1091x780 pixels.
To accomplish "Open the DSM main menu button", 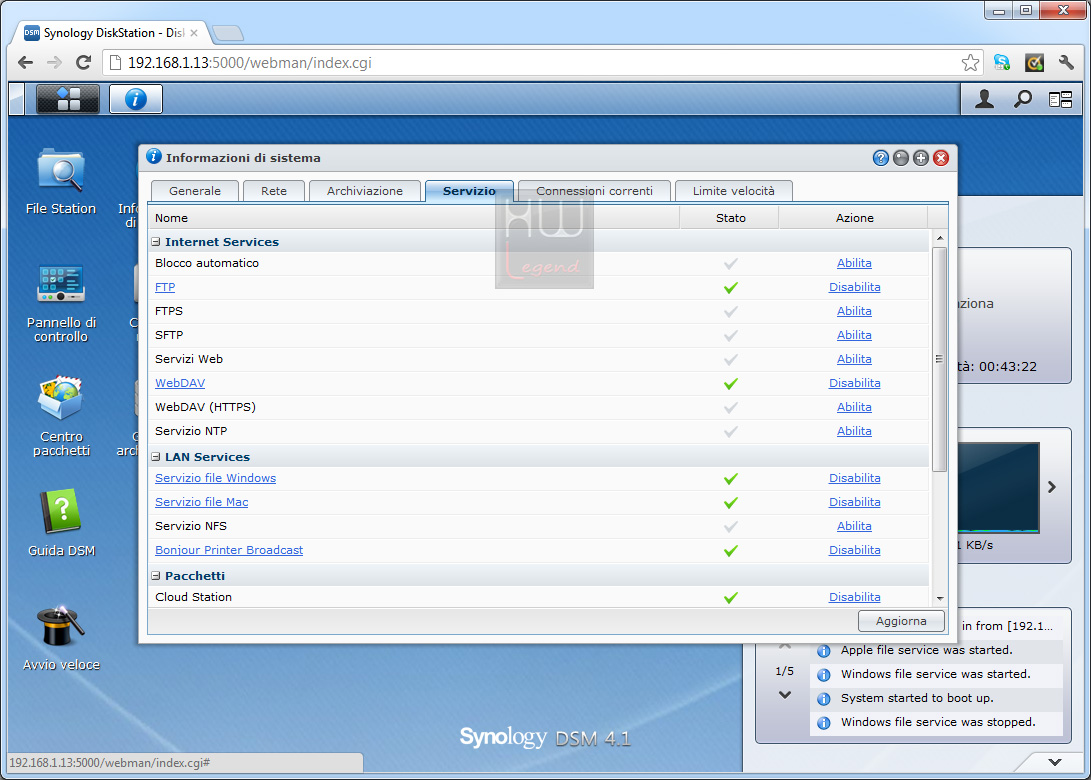I will 67,99.
